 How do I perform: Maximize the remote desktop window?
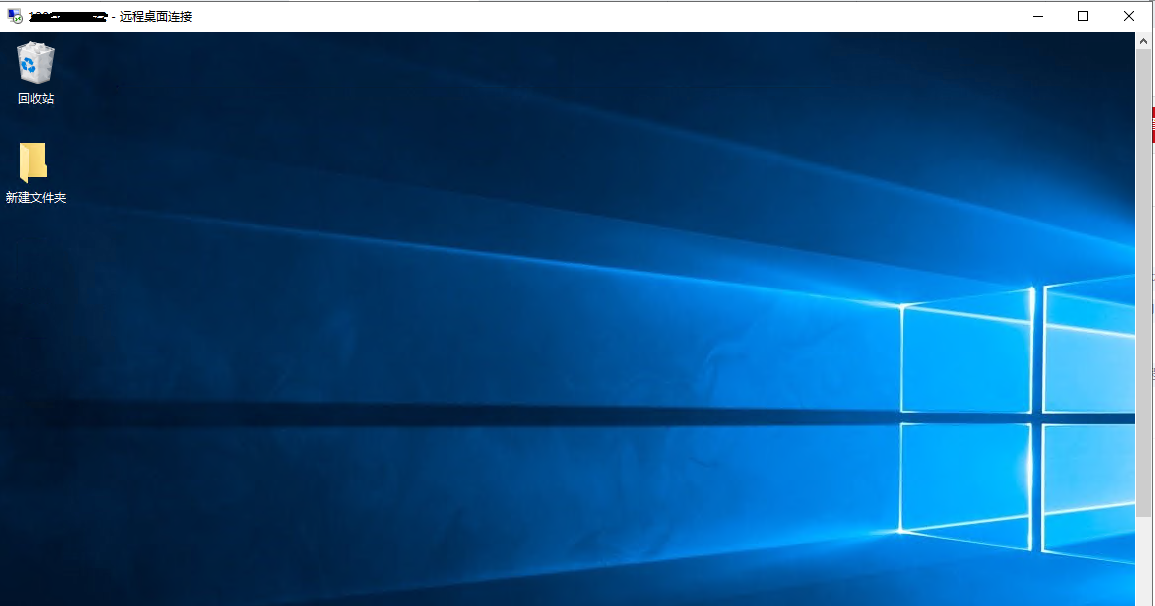point(1083,16)
